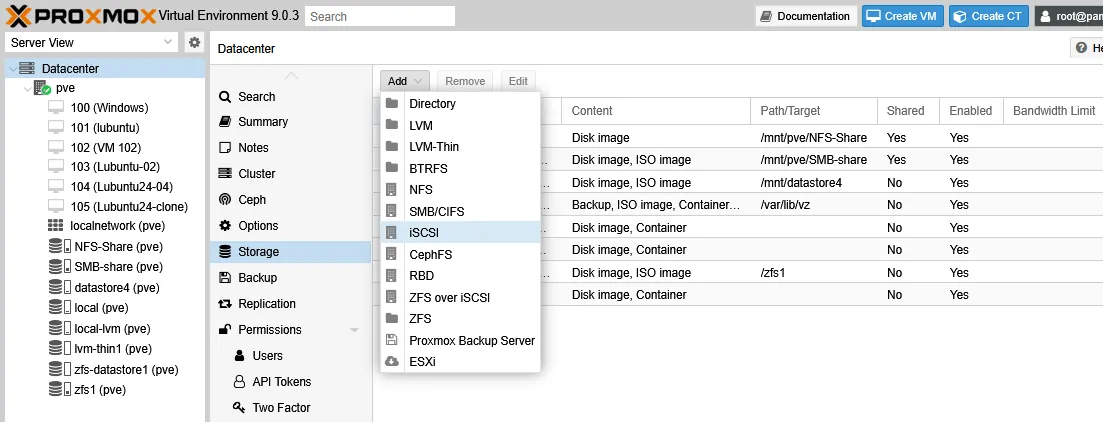Click the ESXi cloud icon in menu
This screenshot has width=1103, height=422.
392,362
